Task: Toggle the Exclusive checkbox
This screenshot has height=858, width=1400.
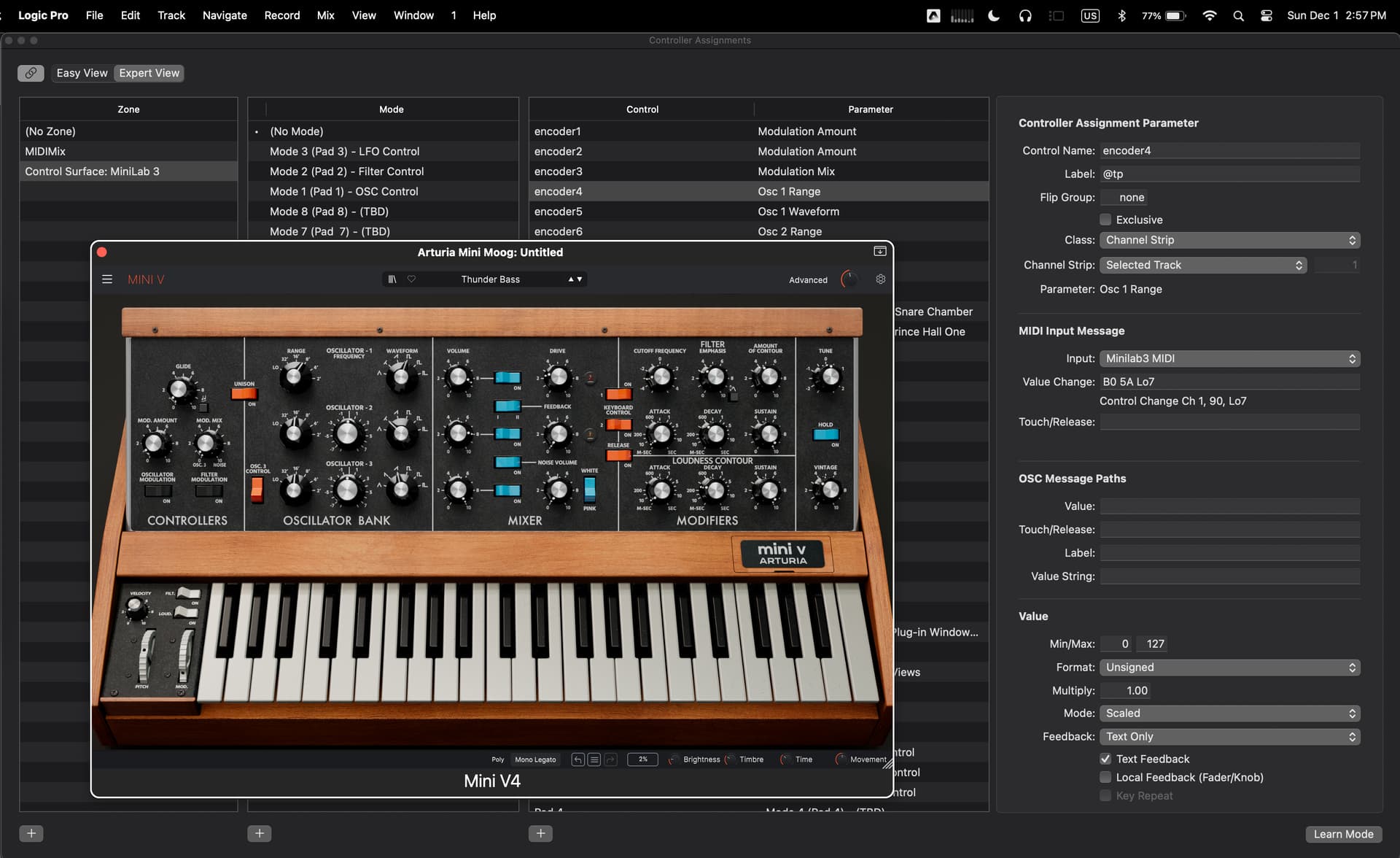Action: tap(1105, 220)
